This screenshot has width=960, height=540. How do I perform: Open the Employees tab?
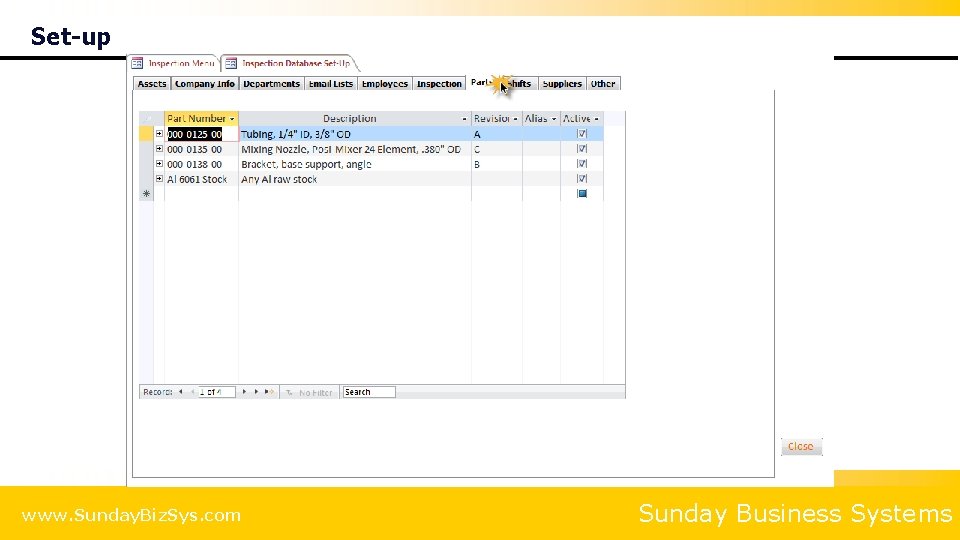coord(384,84)
